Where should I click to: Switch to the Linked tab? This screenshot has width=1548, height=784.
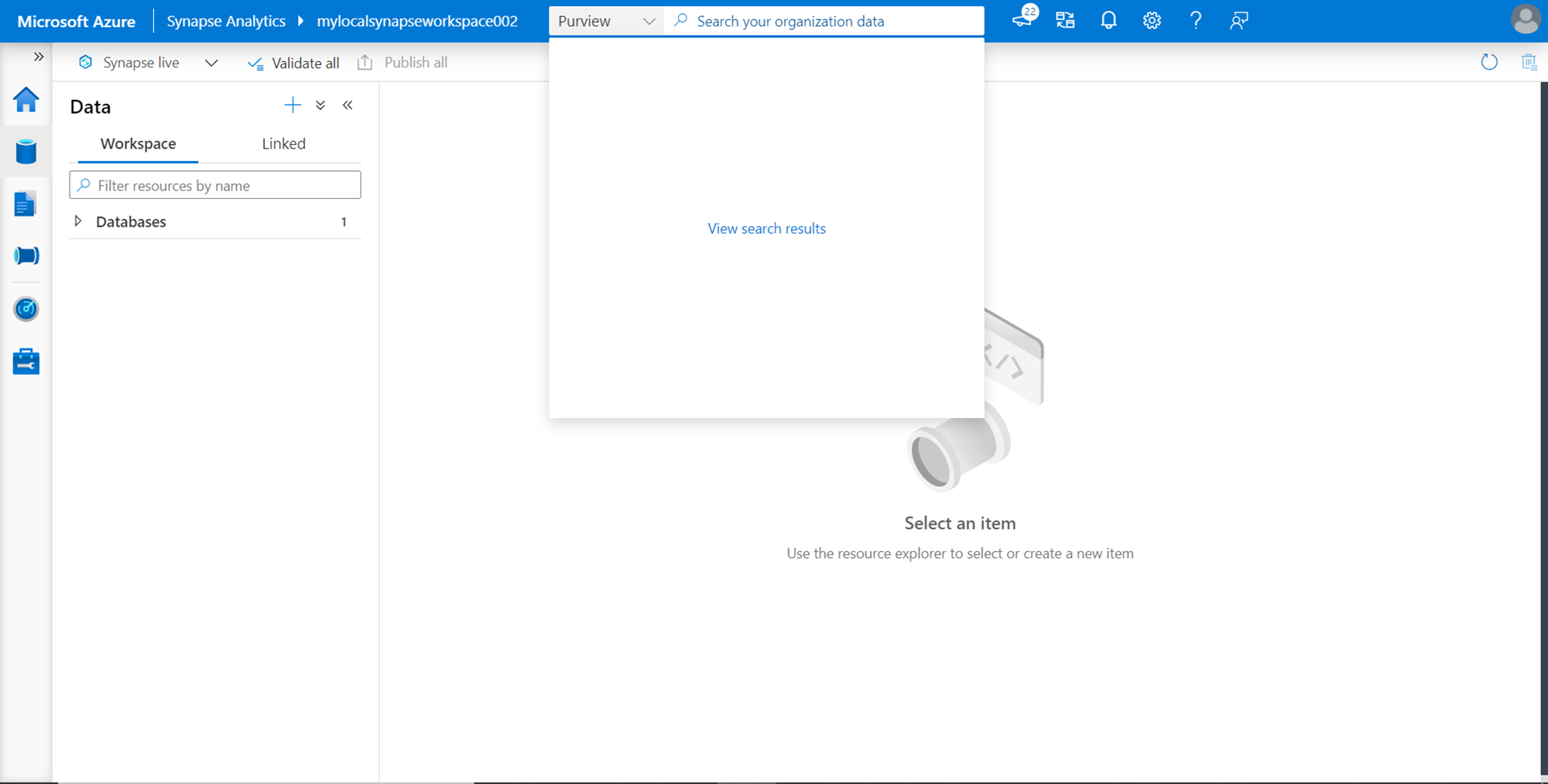[x=283, y=144]
